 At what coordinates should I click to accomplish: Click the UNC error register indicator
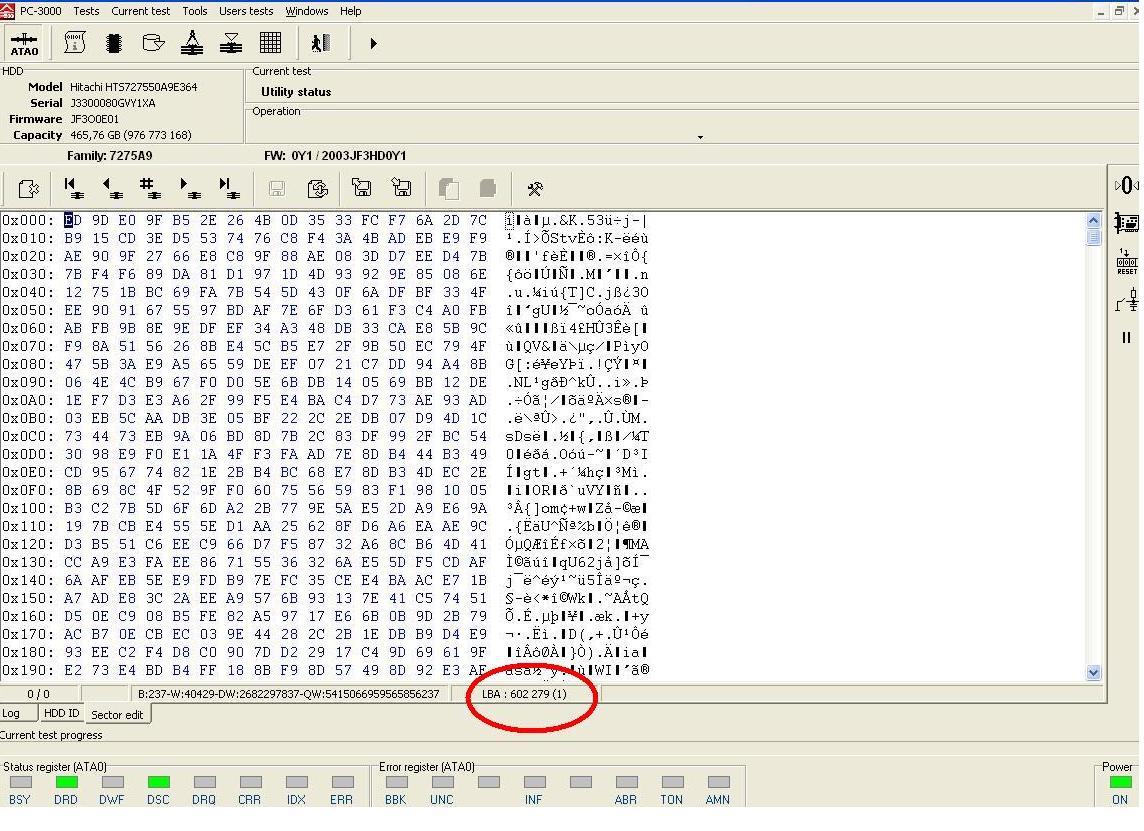(442, 782)
